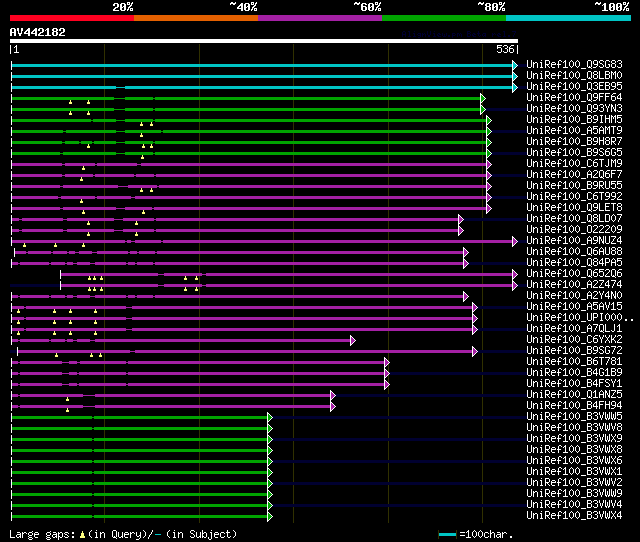Select the UniRef100_C6TJM9 label
This screenshot has height=542, width=640.
tap(574, 164)
